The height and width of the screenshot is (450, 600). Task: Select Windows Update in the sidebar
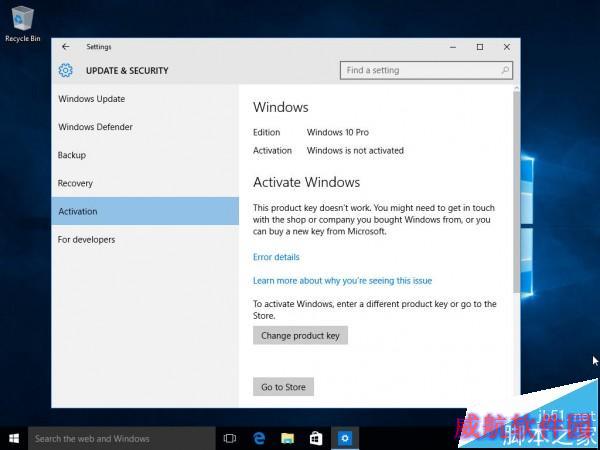(145, 99)
